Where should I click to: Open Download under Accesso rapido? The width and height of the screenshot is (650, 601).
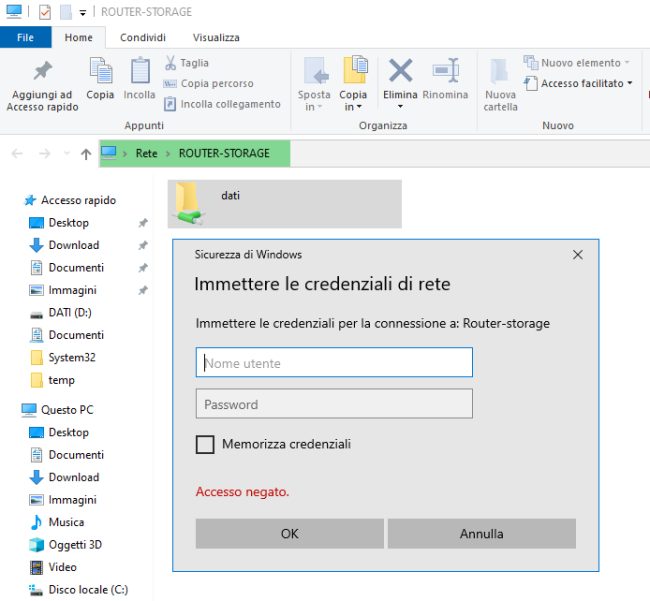coord(73,245)
